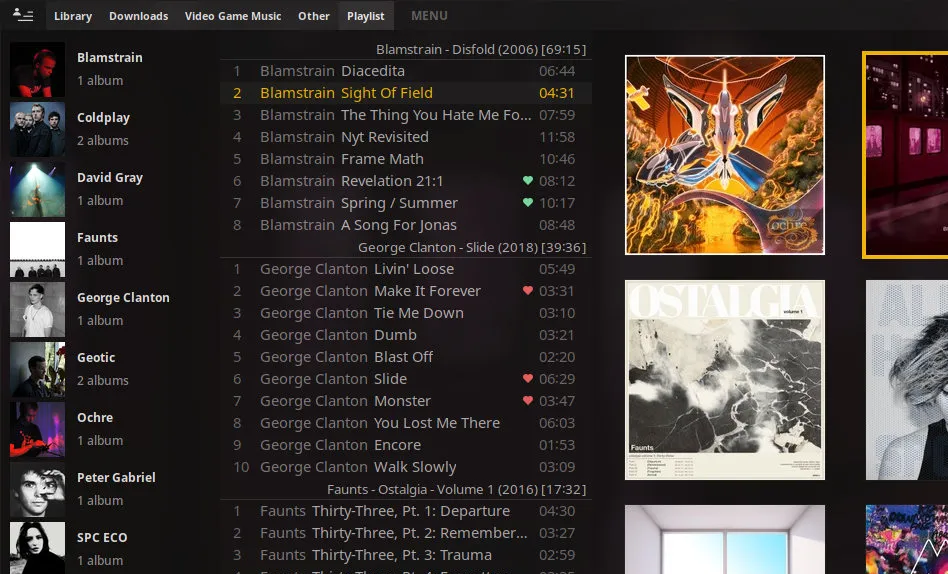This screenshot has height=574, width=948.
Task: Collapse George Clanton - Slide album header
Action: [x=471, y=247]
